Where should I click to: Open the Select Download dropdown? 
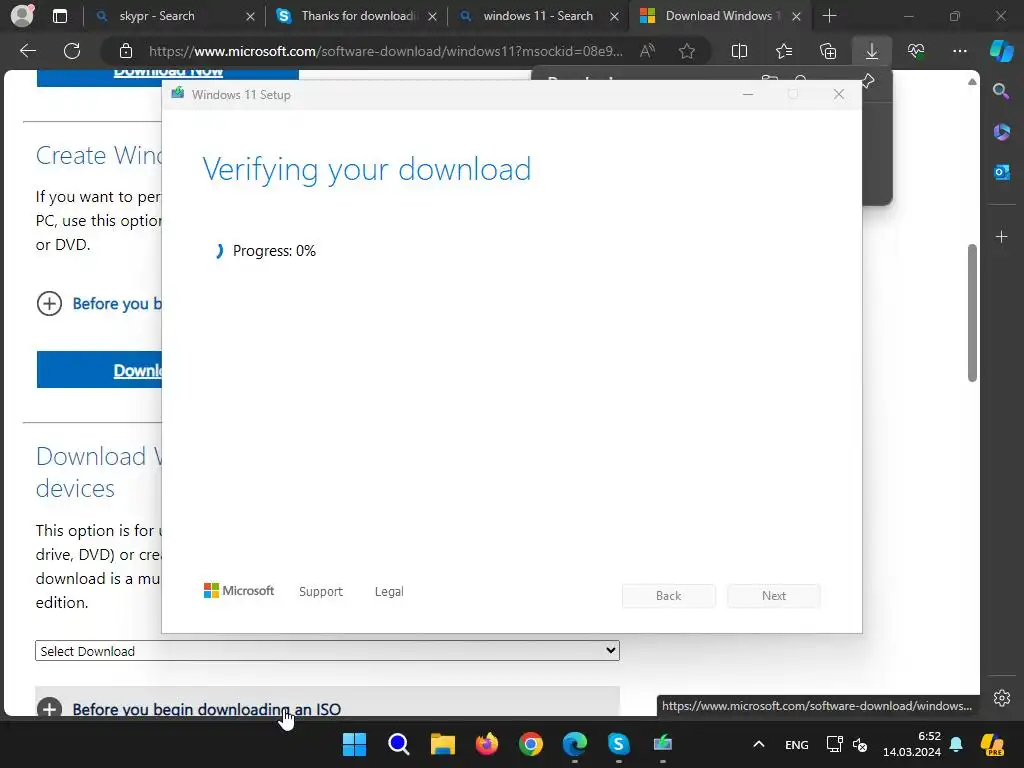[327, 650]
